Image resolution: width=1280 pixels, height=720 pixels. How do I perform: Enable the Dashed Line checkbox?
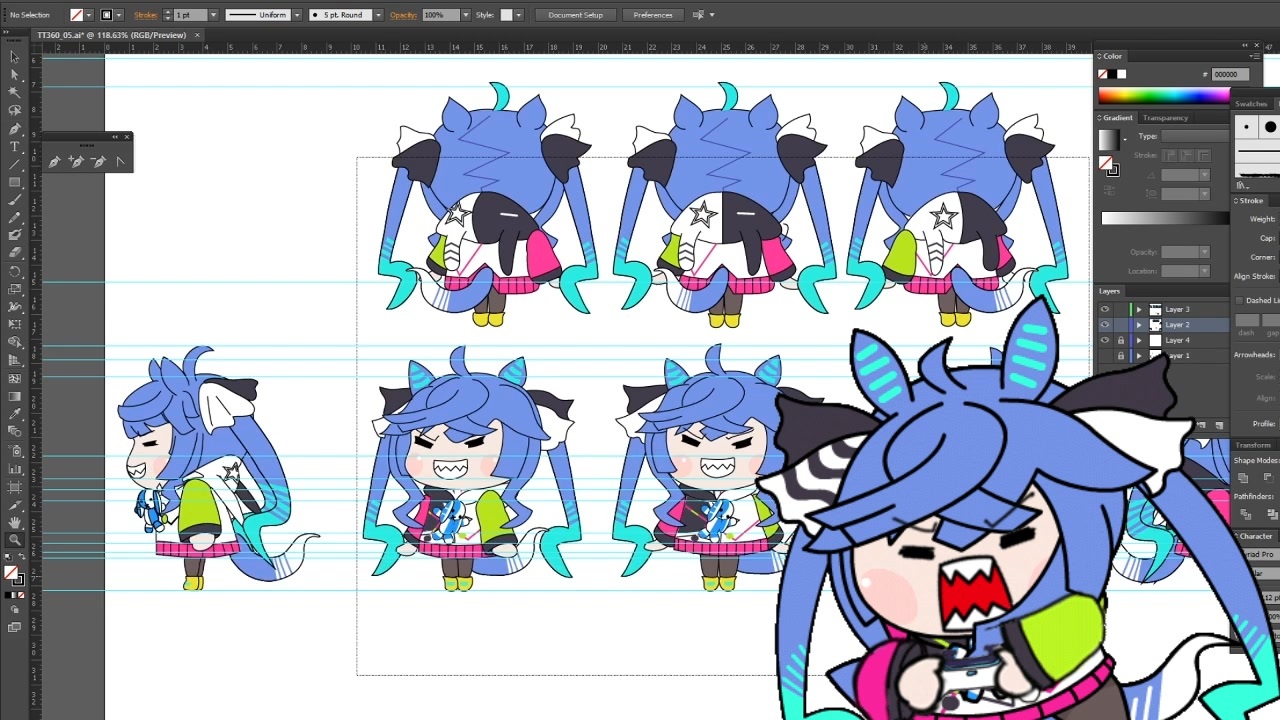1239,300
